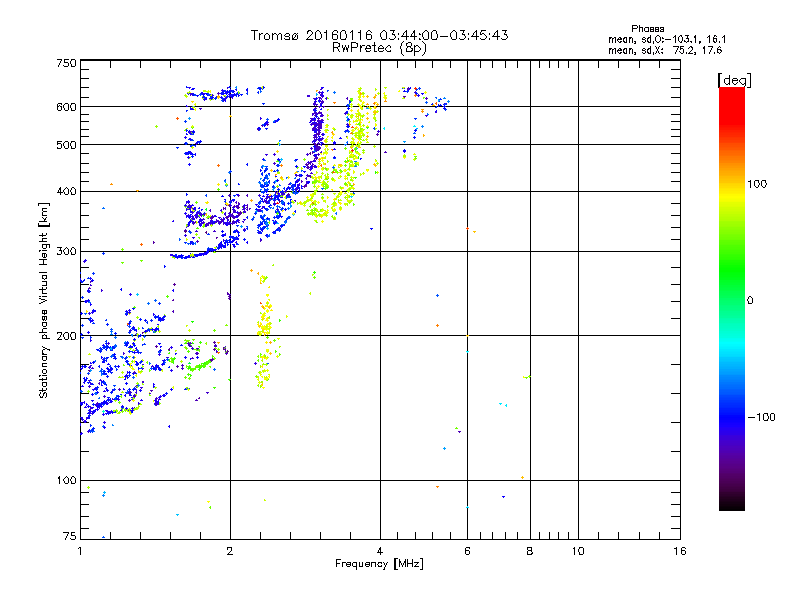This screenshot has width=800, height=600.
Task: Click the colorbar tick label '0'
Action: point(750,300)
